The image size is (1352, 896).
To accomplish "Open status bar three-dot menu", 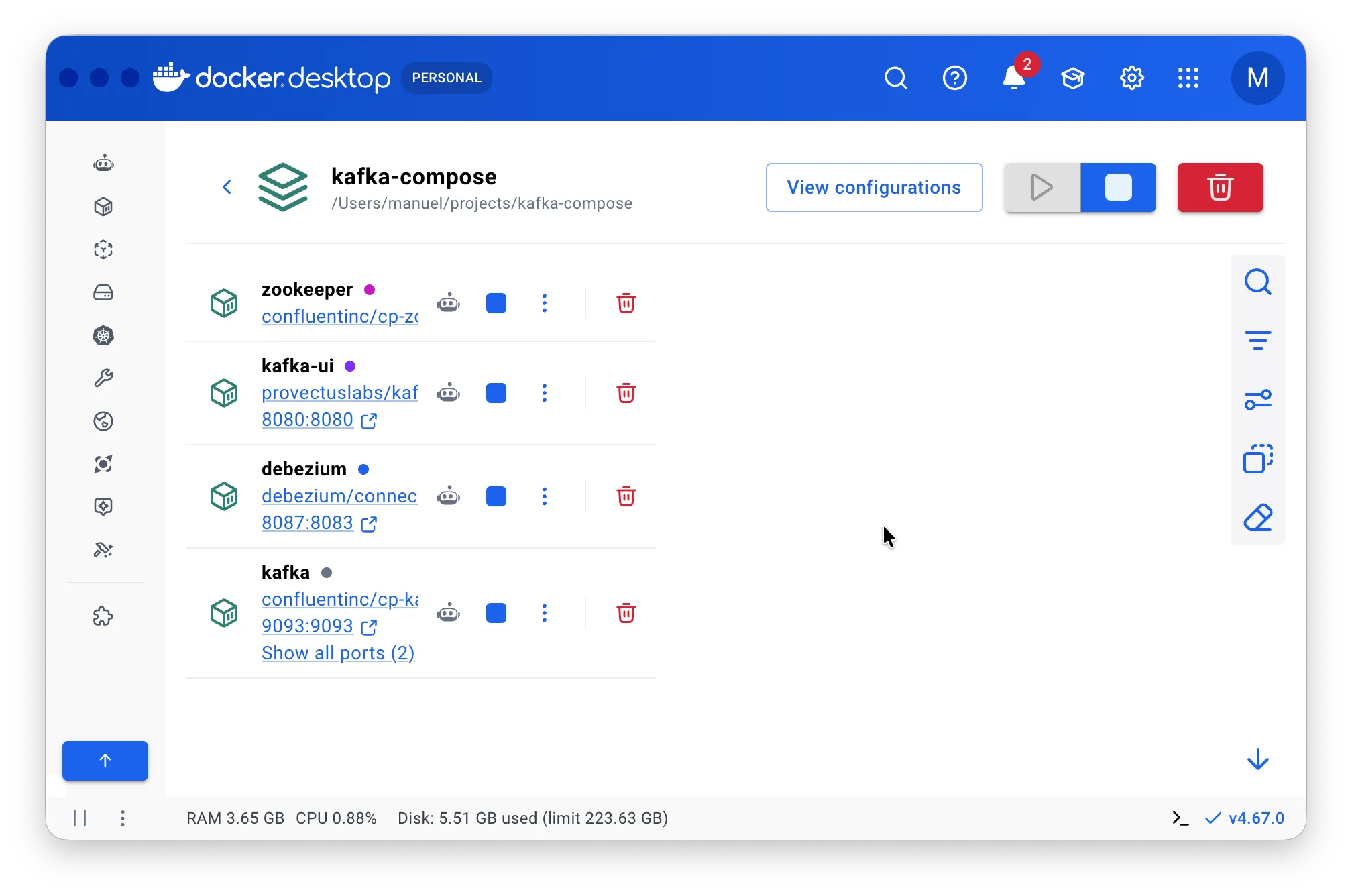I will coord(123,818).
